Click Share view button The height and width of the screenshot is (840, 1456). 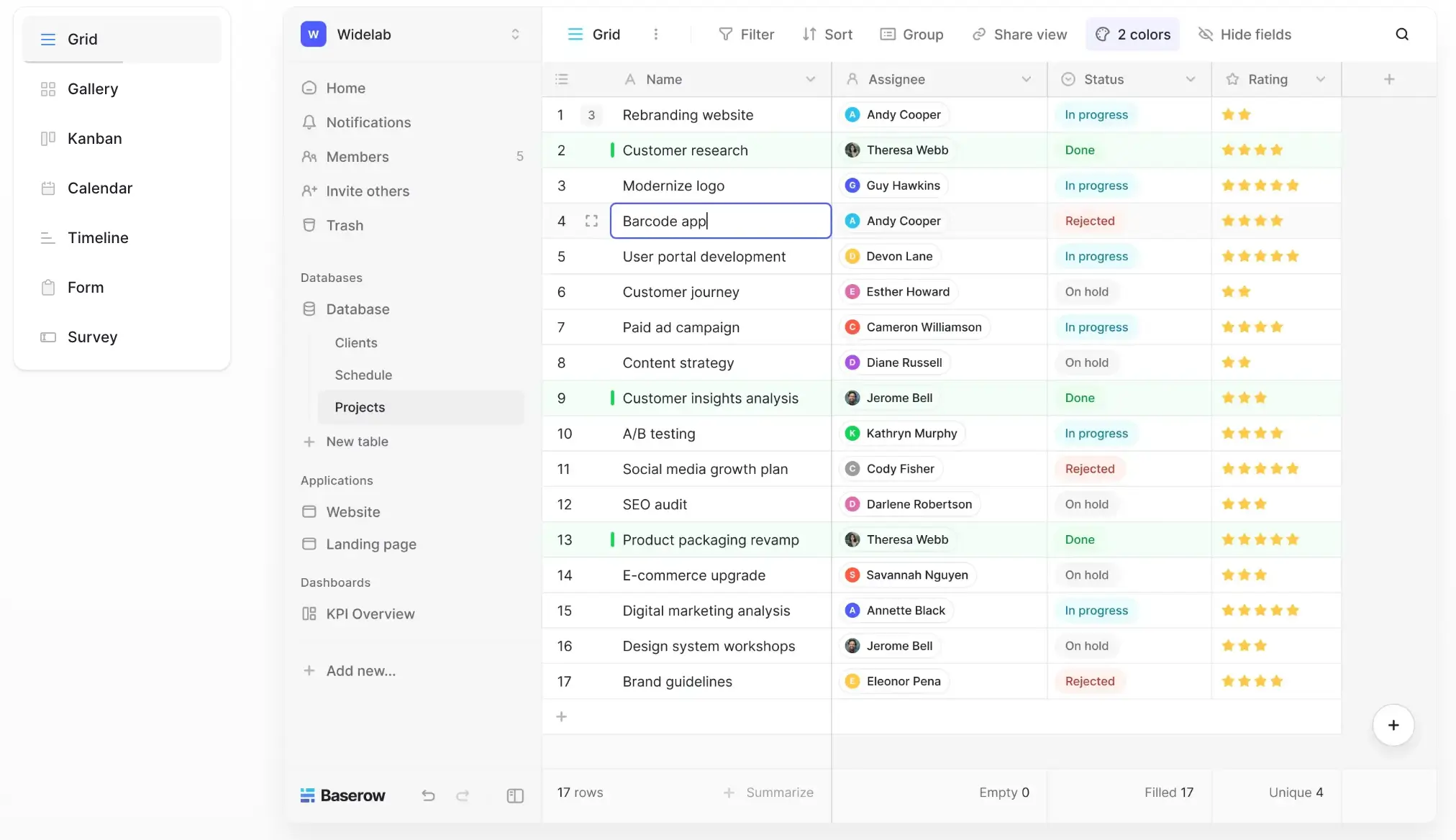[x=1019, y=35]
